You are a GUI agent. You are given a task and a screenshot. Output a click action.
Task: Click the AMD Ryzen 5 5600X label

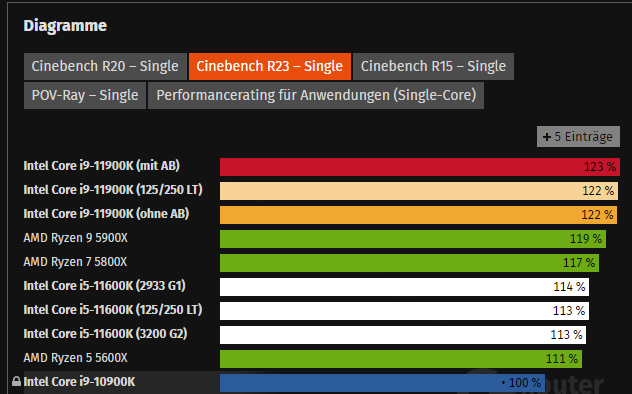pyautogui.click(x=75, y=358)
